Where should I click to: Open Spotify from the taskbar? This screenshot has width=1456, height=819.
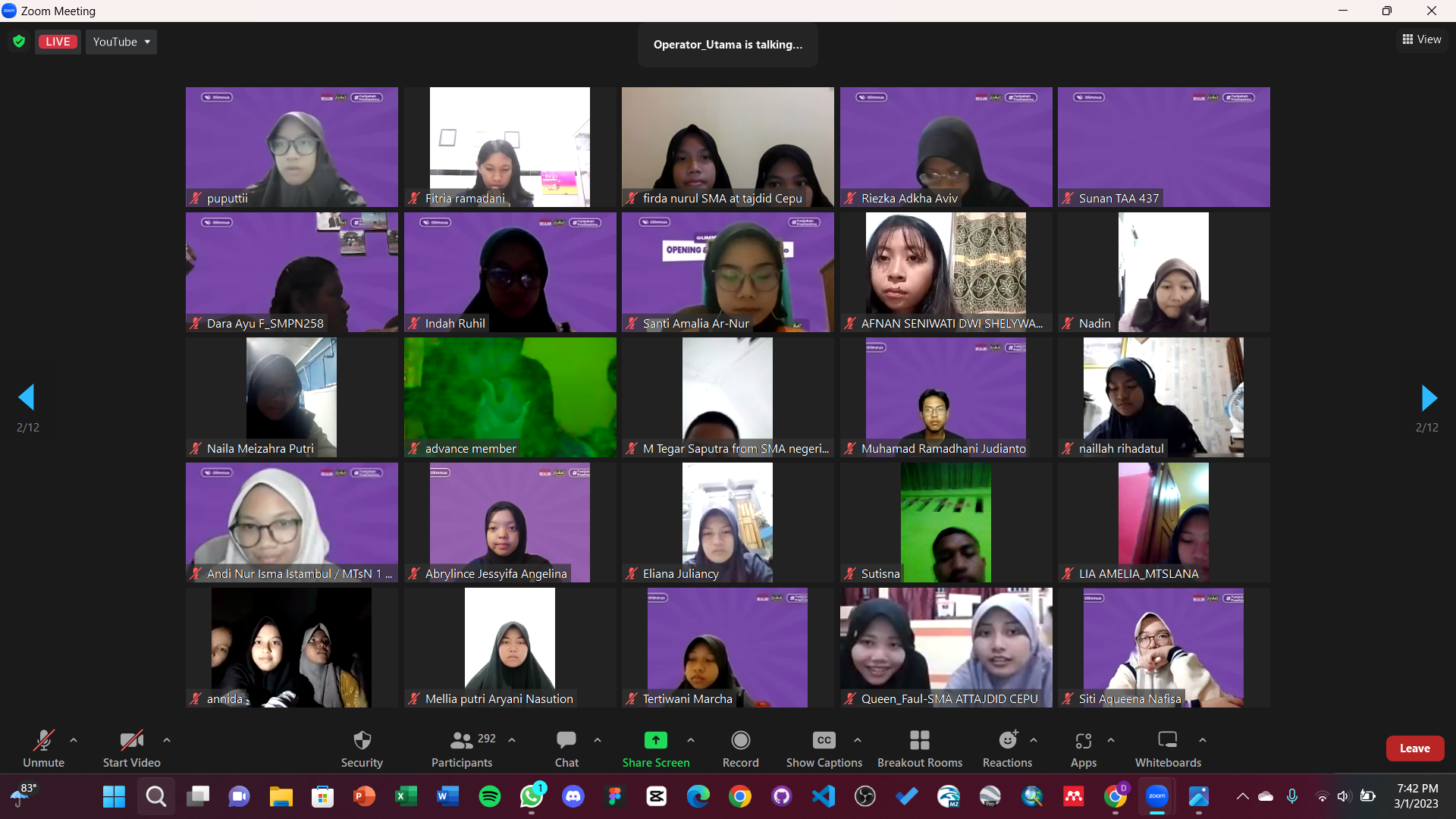(x=490, y=796)
